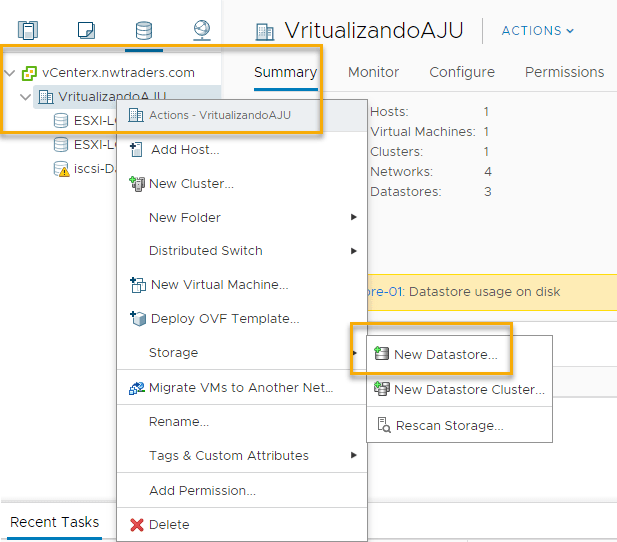Open the Configure tab
The image size is (617, 542).
tap(461, 72)
